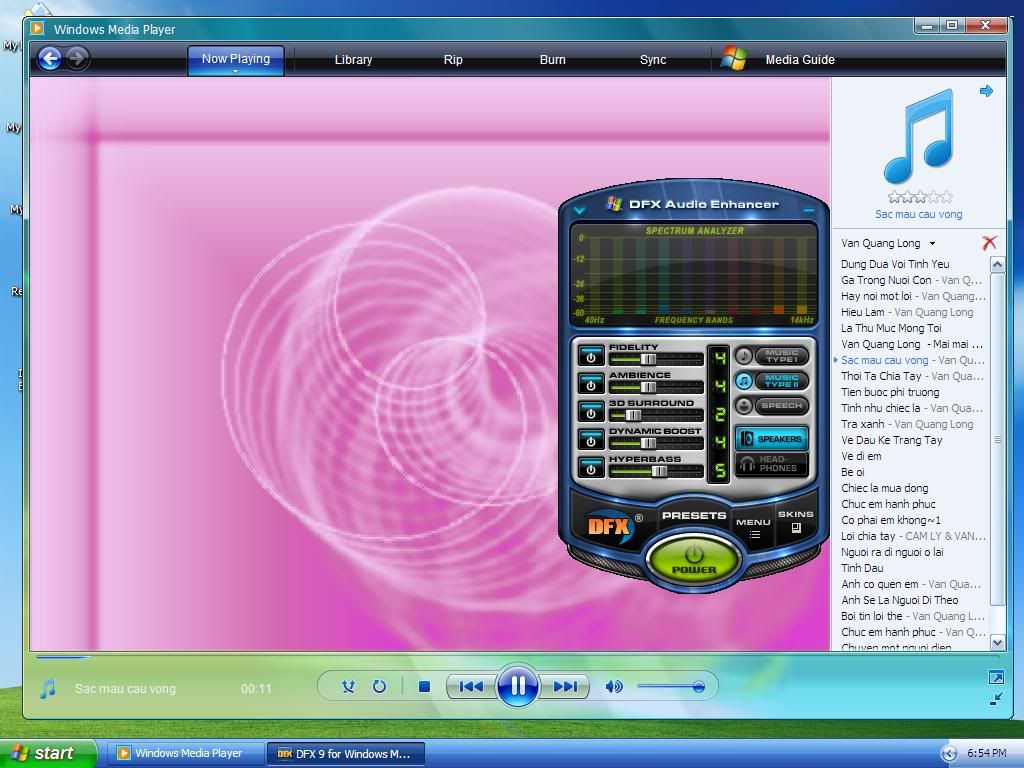Minimize the DFX Audio Enhancer panel
Image resolution: width=1024 pixels, height=768 pixels.
click(808, 210)
